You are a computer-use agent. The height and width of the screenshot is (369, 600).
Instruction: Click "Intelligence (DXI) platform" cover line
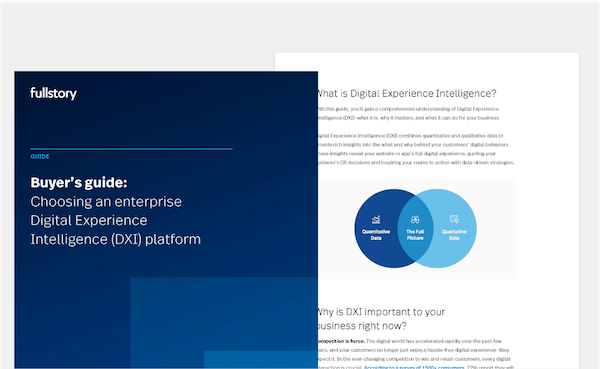116,239
